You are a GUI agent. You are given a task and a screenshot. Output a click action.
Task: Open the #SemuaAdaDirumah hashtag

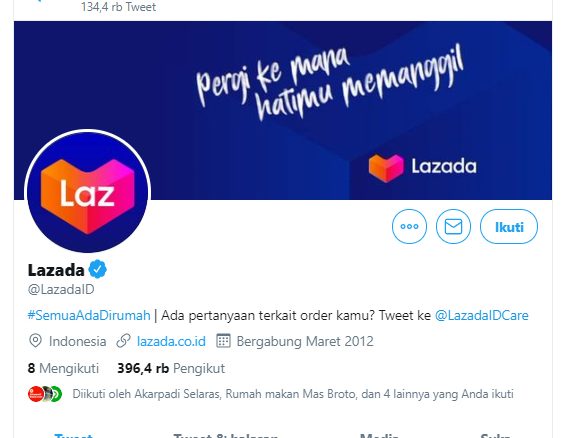(x=89, y=315)
